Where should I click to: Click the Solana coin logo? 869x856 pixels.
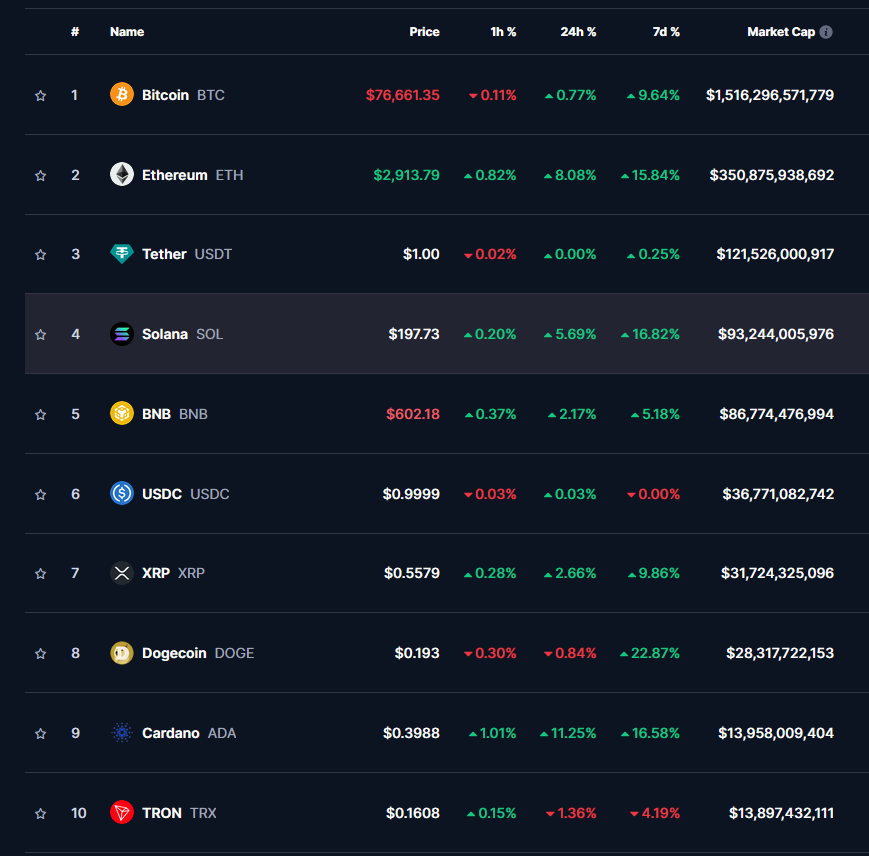(x=122, y=334)
